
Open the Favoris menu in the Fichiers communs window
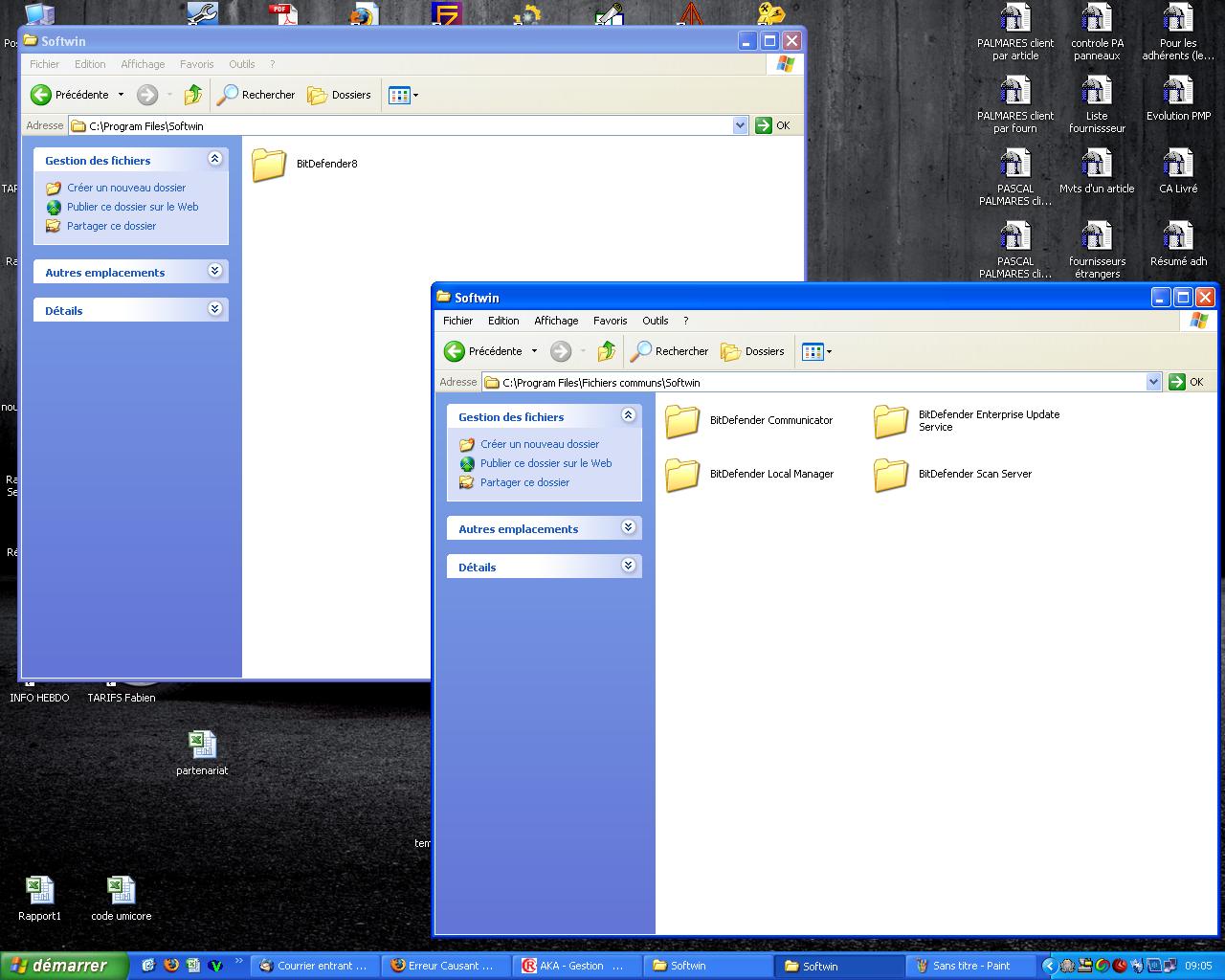610,321
